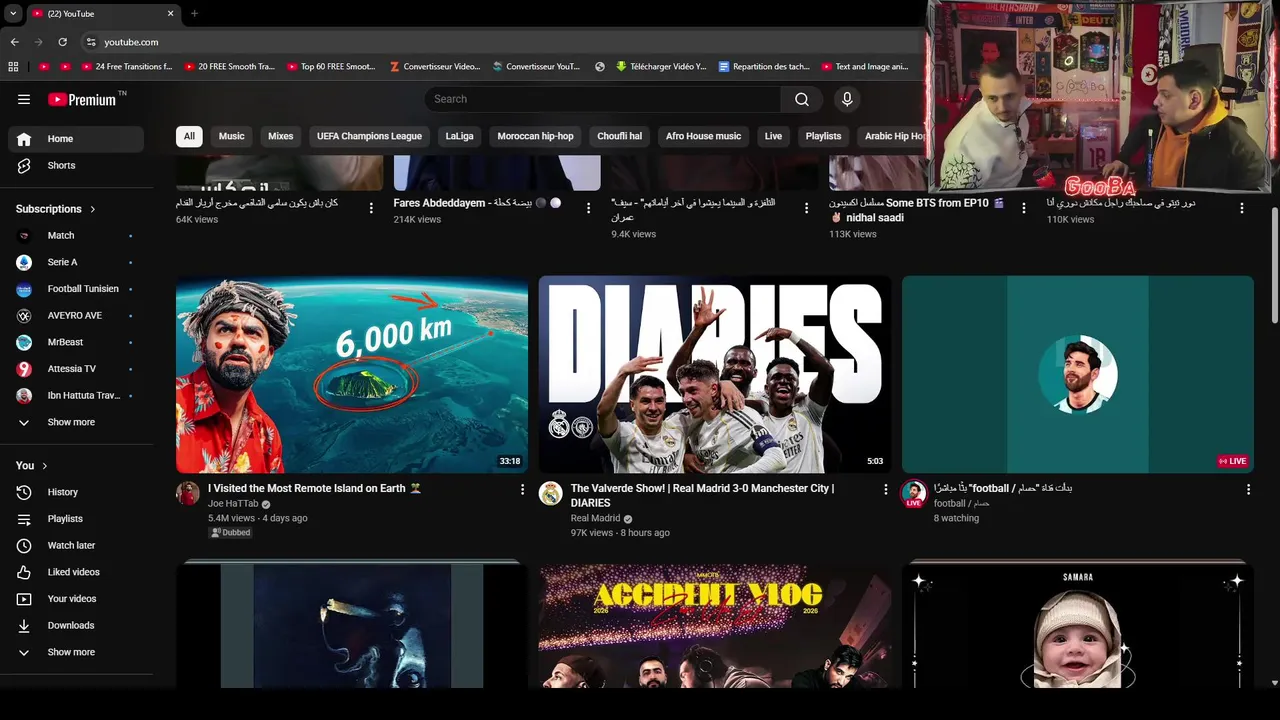1280x720 pixels.
Task: Open video title I Visited the Most Remote Island
Action: point(314,489)
